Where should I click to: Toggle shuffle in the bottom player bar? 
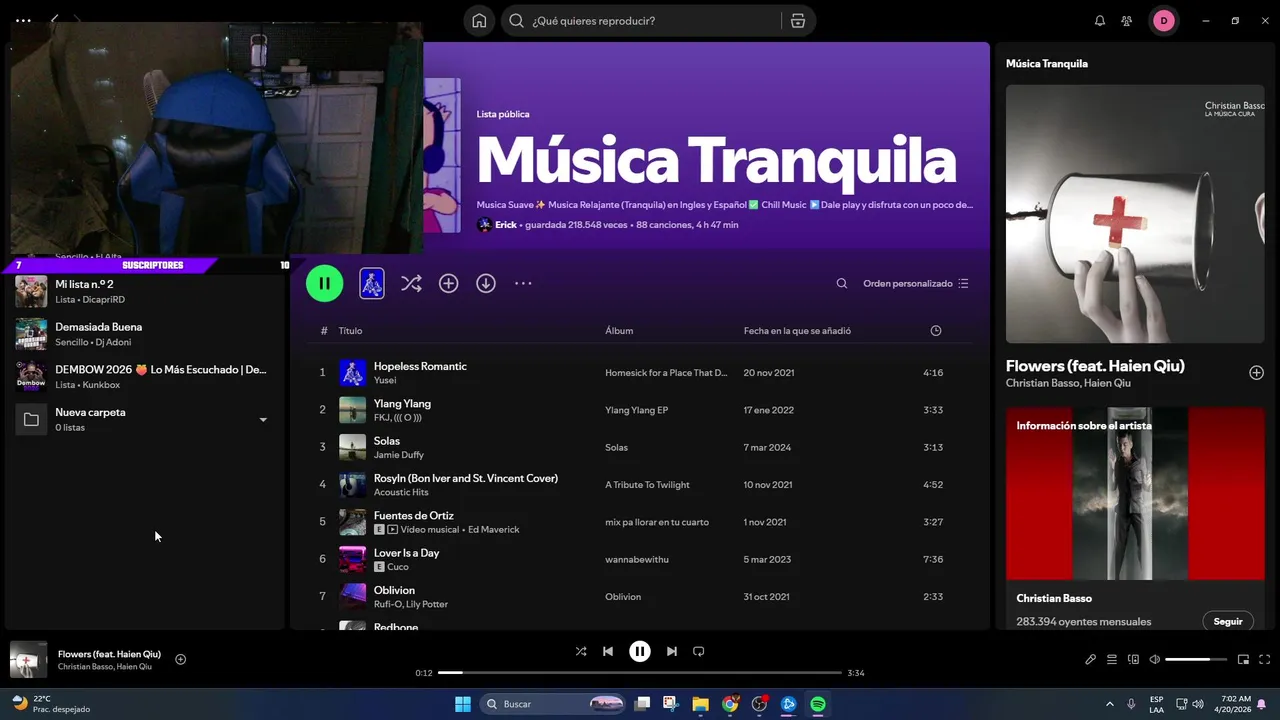pos(581,651)
